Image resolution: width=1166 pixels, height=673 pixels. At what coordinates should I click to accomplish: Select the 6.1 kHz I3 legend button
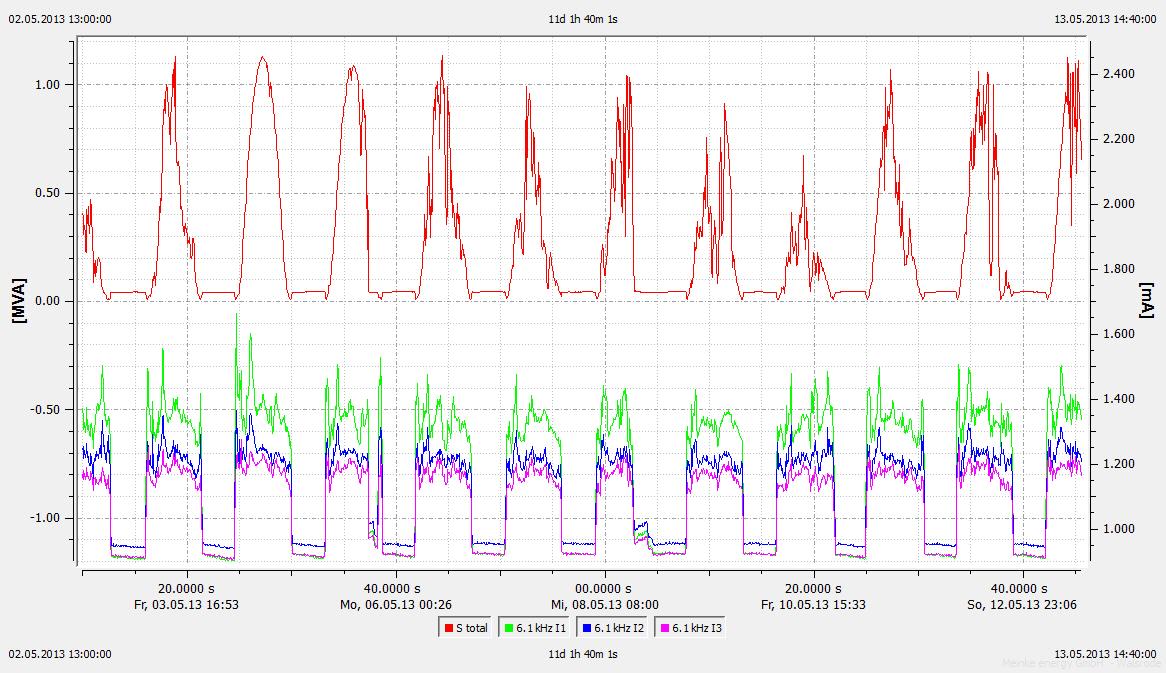(x=690, y=628)
